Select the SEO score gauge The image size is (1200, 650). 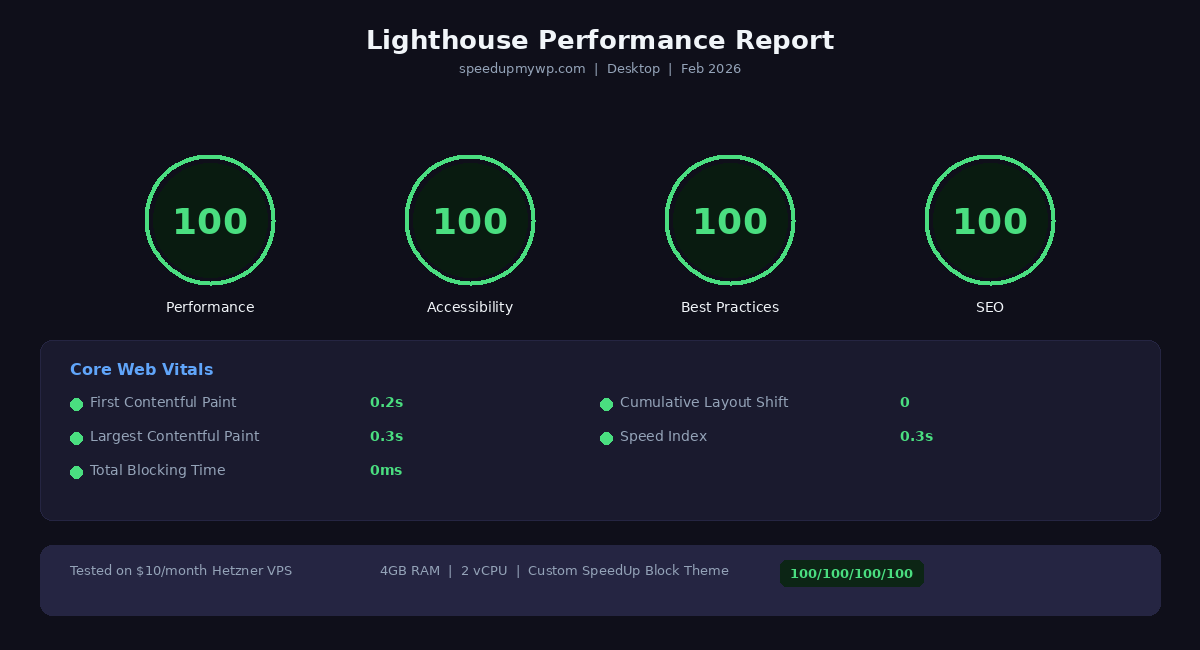[x=990, y=220]
